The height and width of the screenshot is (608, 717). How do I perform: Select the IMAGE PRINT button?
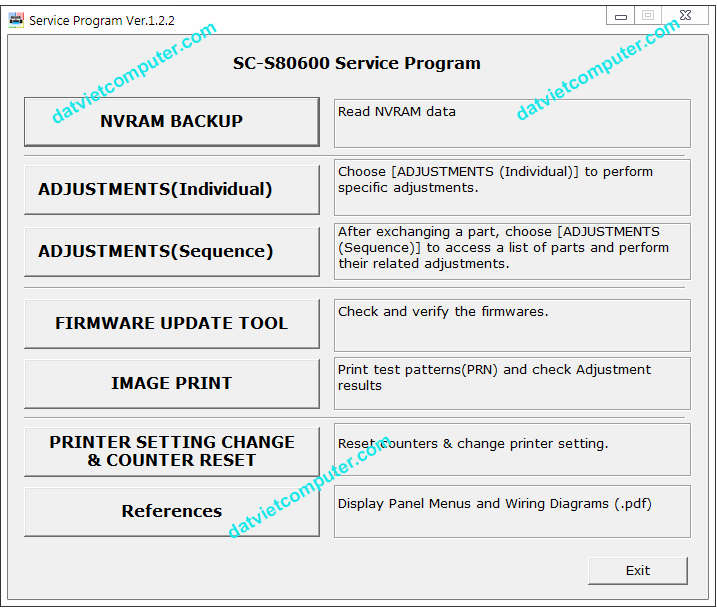171,384
